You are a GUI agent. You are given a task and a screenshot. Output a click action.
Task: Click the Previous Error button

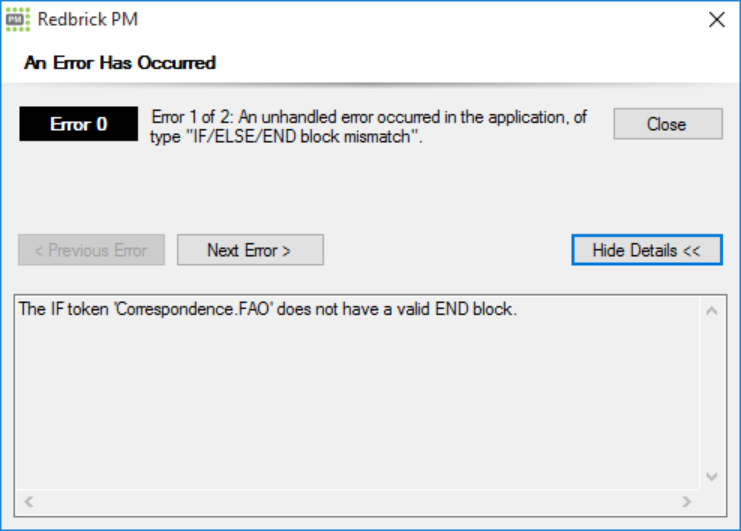click(x=91, y=250)
